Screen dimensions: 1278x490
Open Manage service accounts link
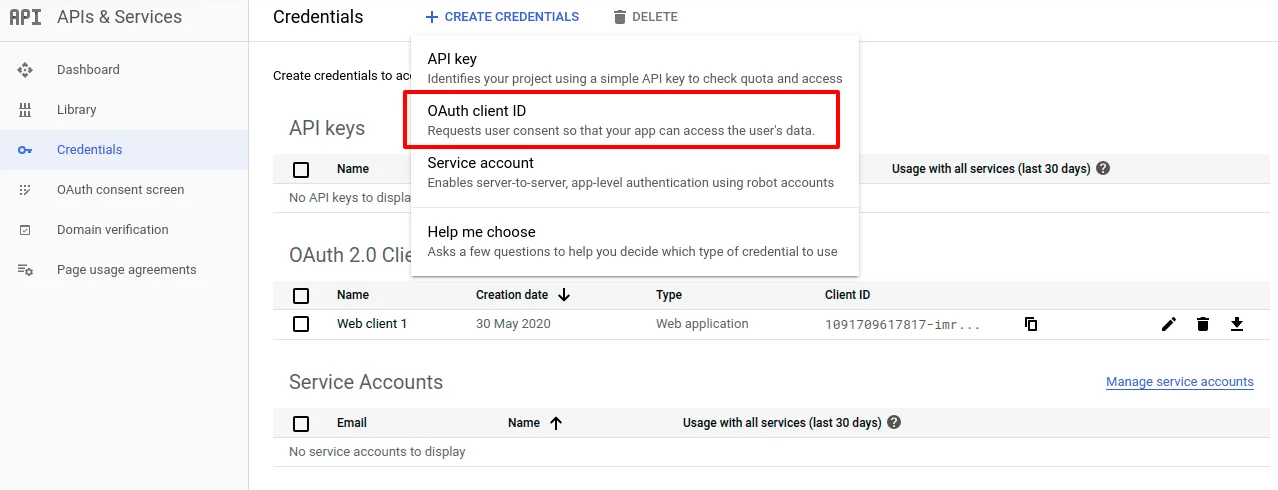pyautogui.click(x=1180, y=382)
